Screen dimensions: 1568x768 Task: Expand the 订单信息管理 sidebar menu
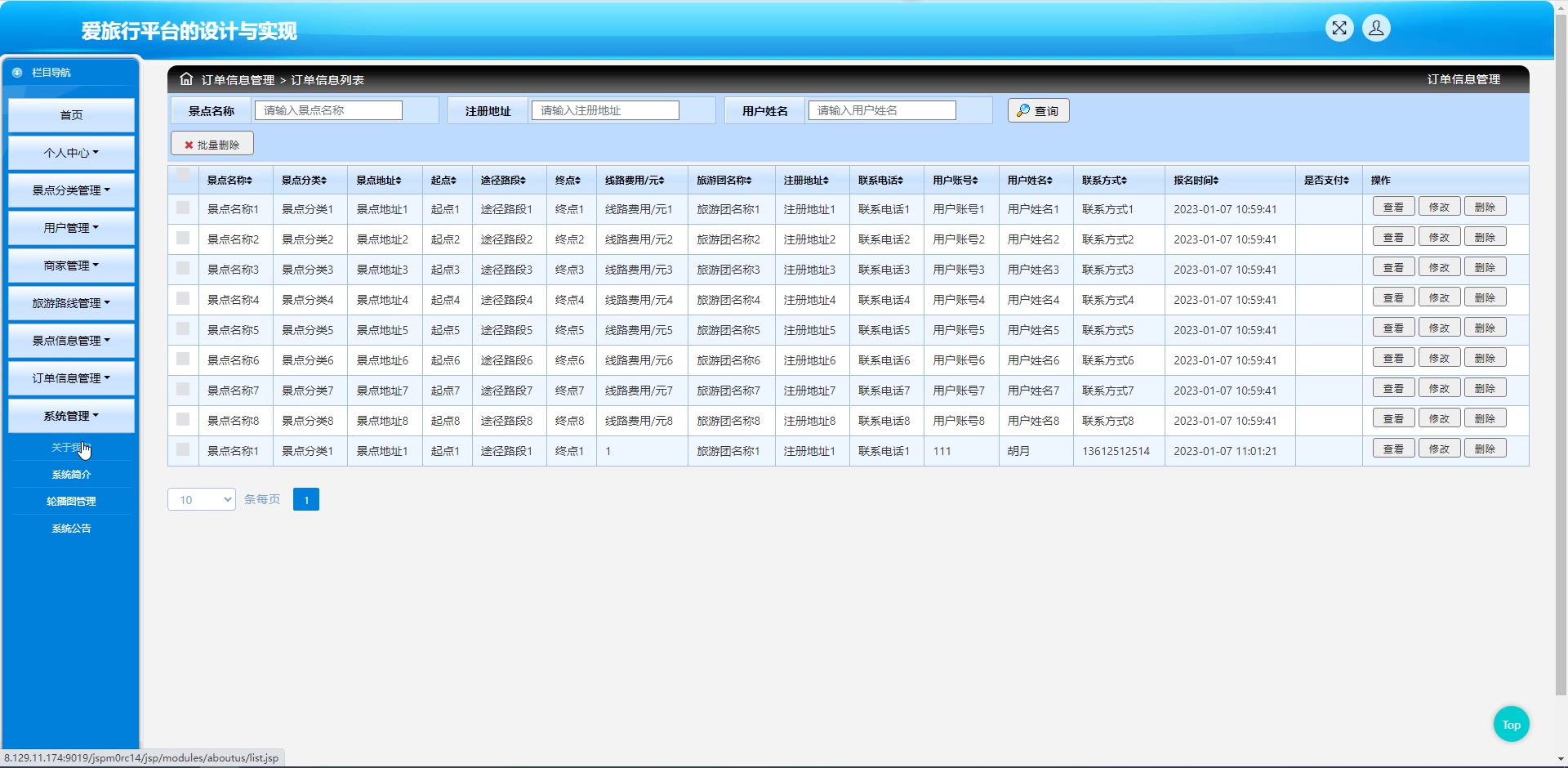(71, 378)
